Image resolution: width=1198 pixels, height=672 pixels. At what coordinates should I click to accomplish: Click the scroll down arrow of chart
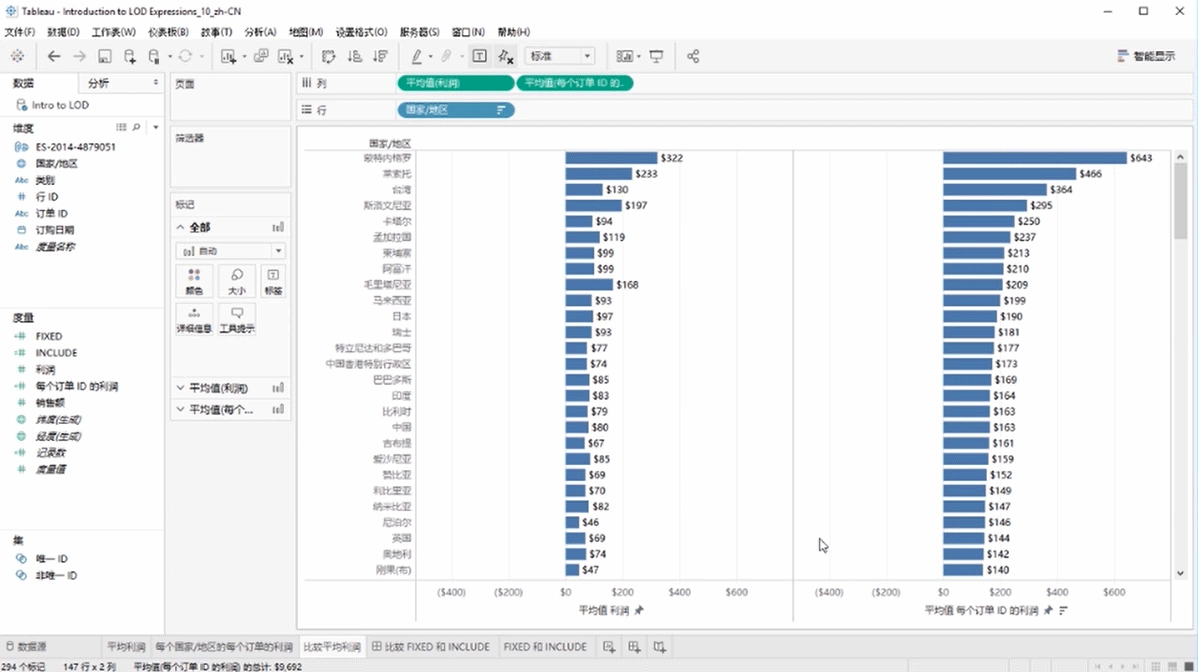[1180, 573]
